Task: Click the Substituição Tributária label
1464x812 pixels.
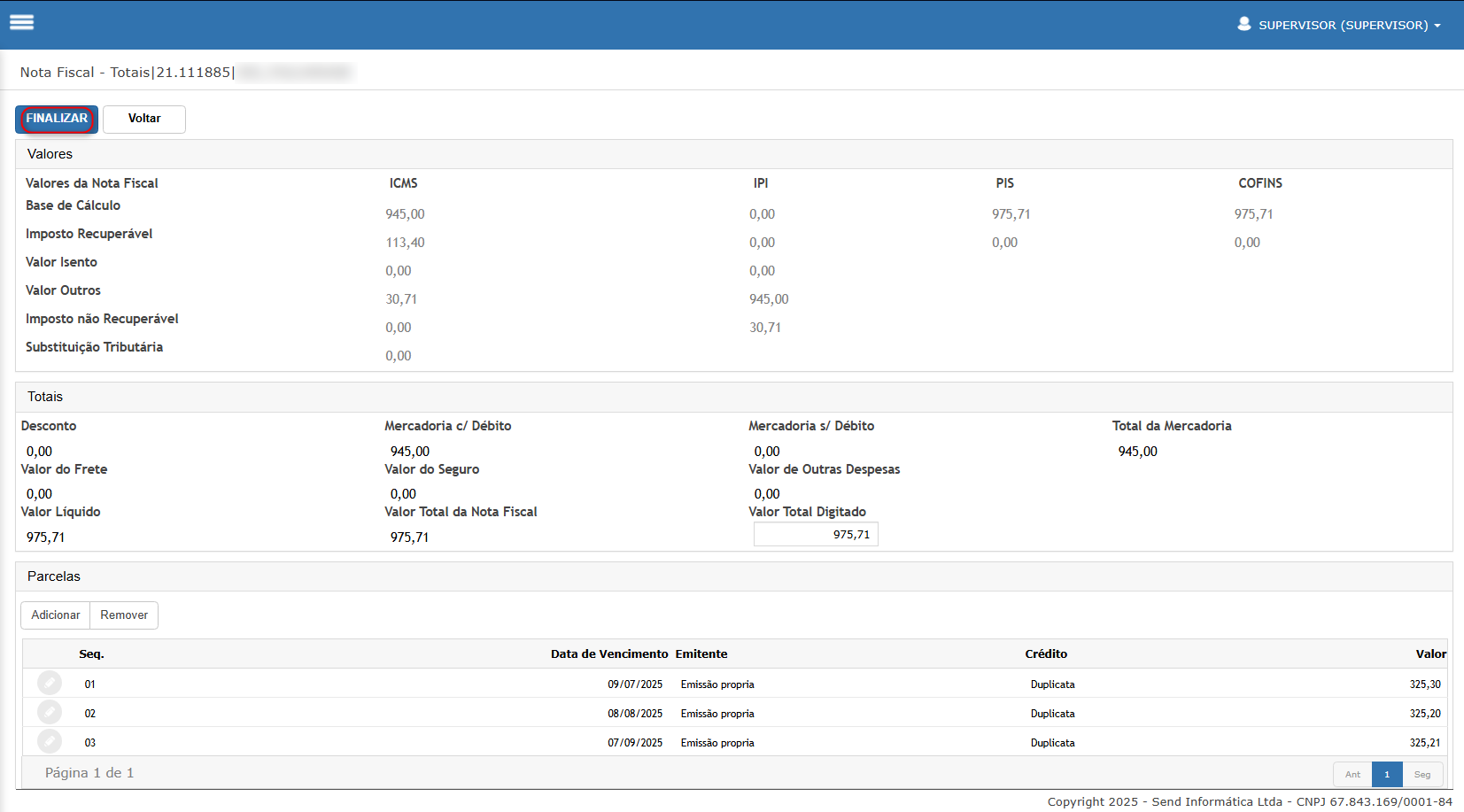Action: (x=94, y=347)
